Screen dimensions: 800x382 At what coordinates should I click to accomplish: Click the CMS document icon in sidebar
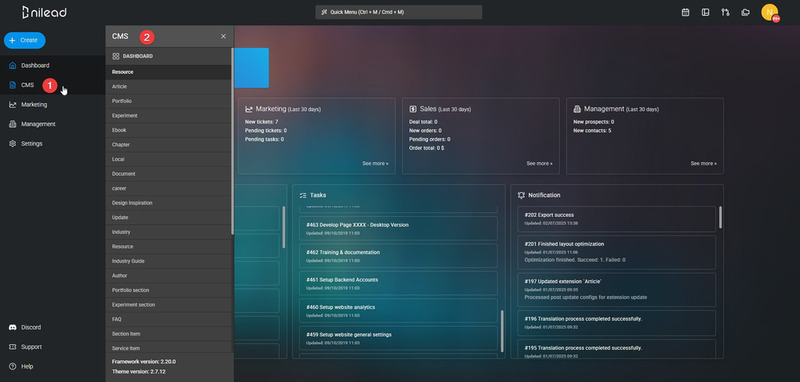(x=12, y=85)
